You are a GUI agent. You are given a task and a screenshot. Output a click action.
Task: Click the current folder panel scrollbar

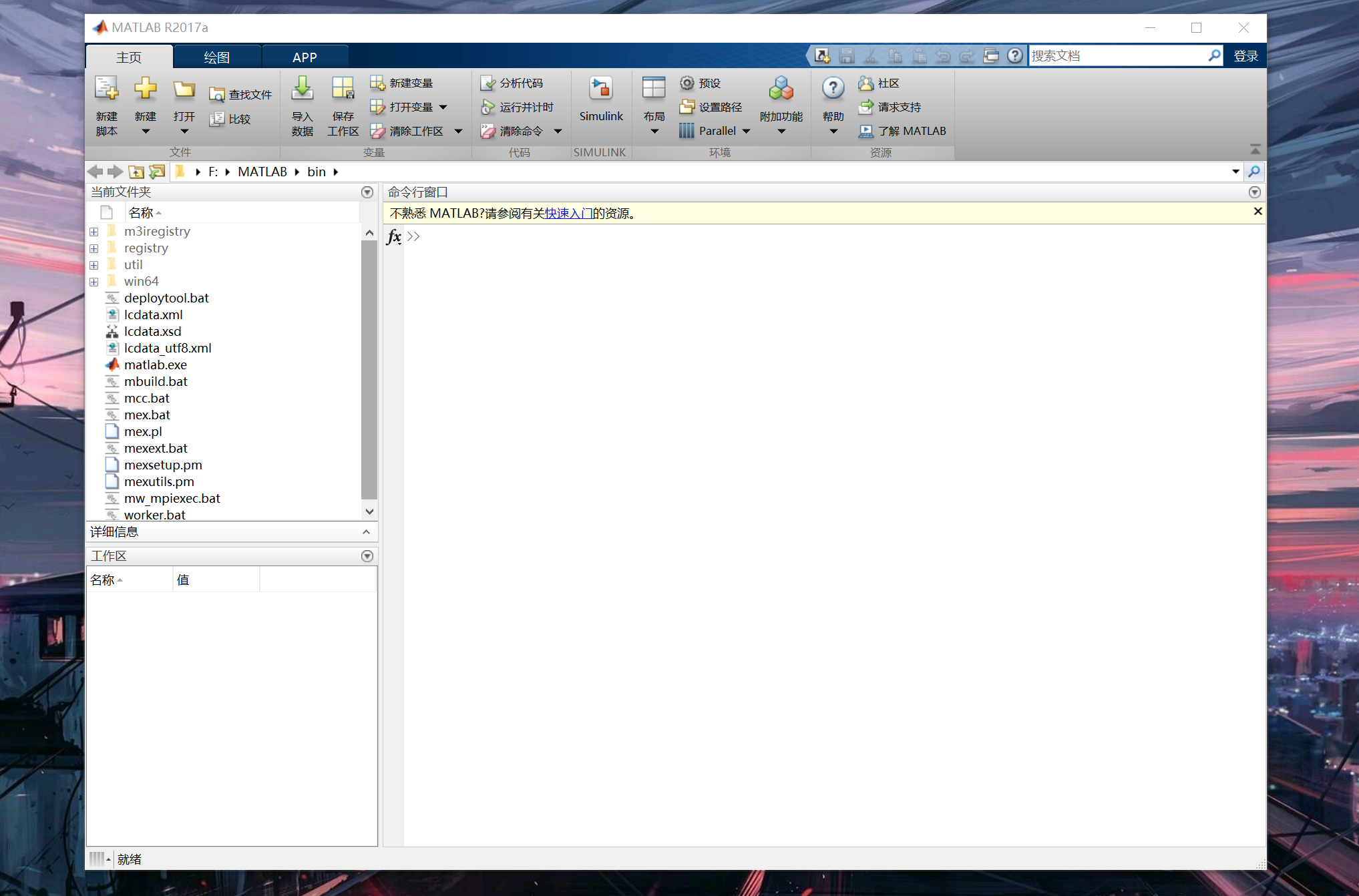pyautogui.click(x=369, y=371)
